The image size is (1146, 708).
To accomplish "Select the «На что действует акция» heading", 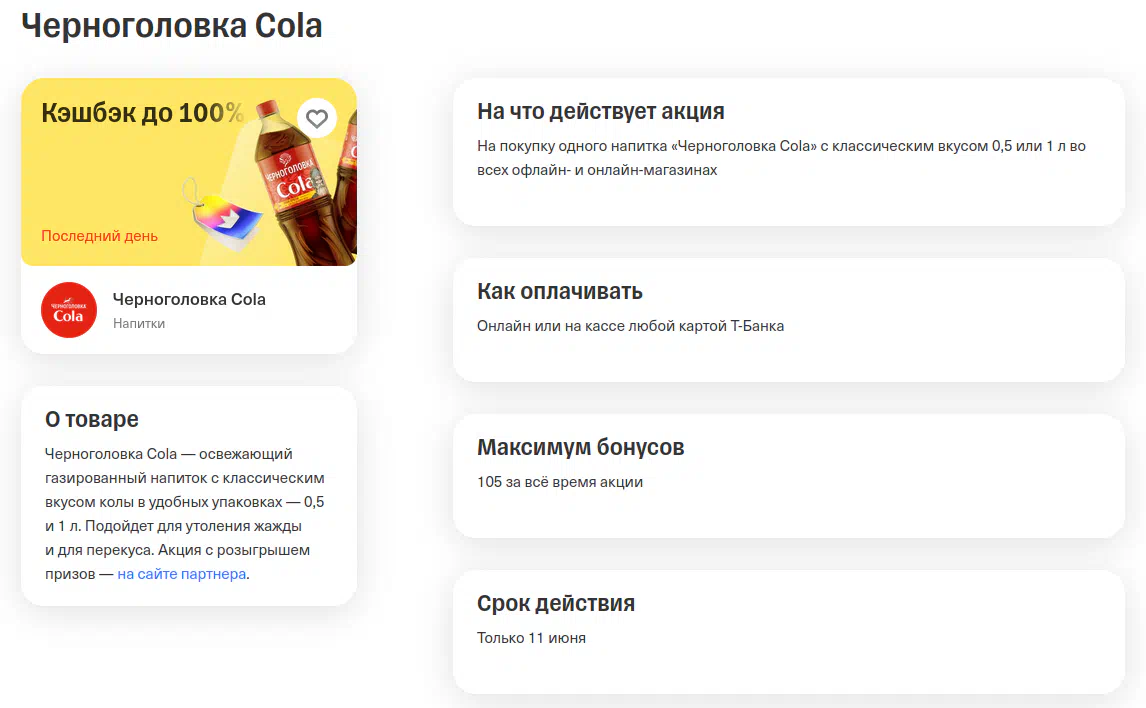I will coord(600,111).
